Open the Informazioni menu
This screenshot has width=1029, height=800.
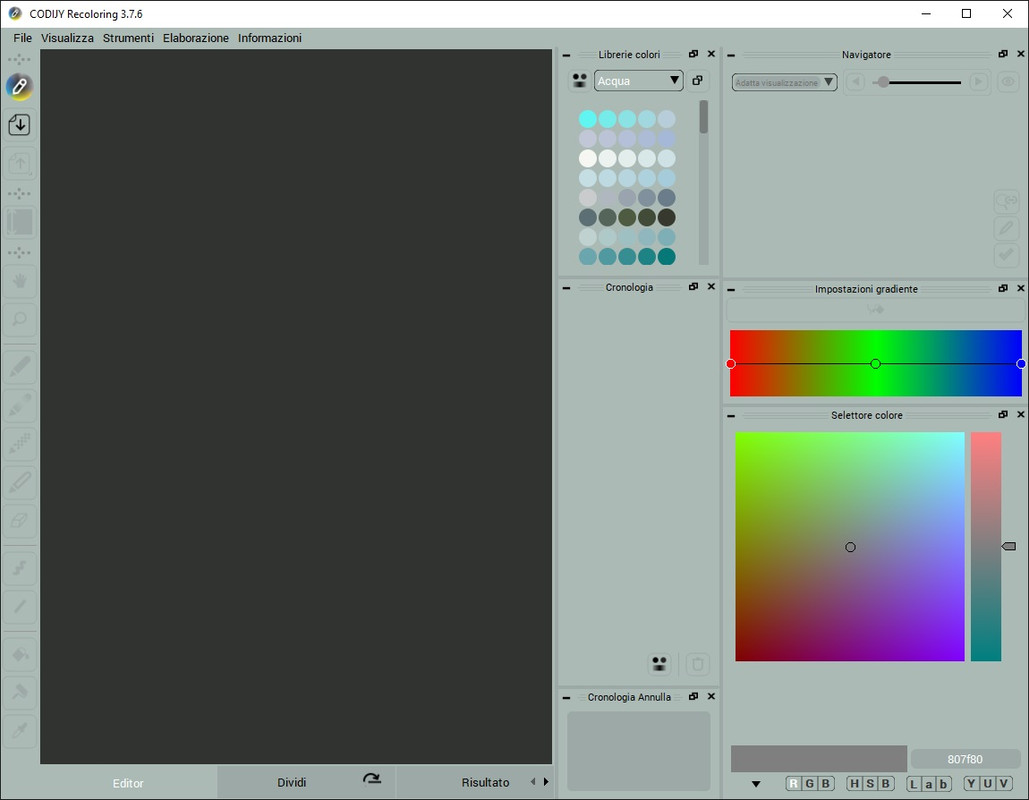click(270, 38)
